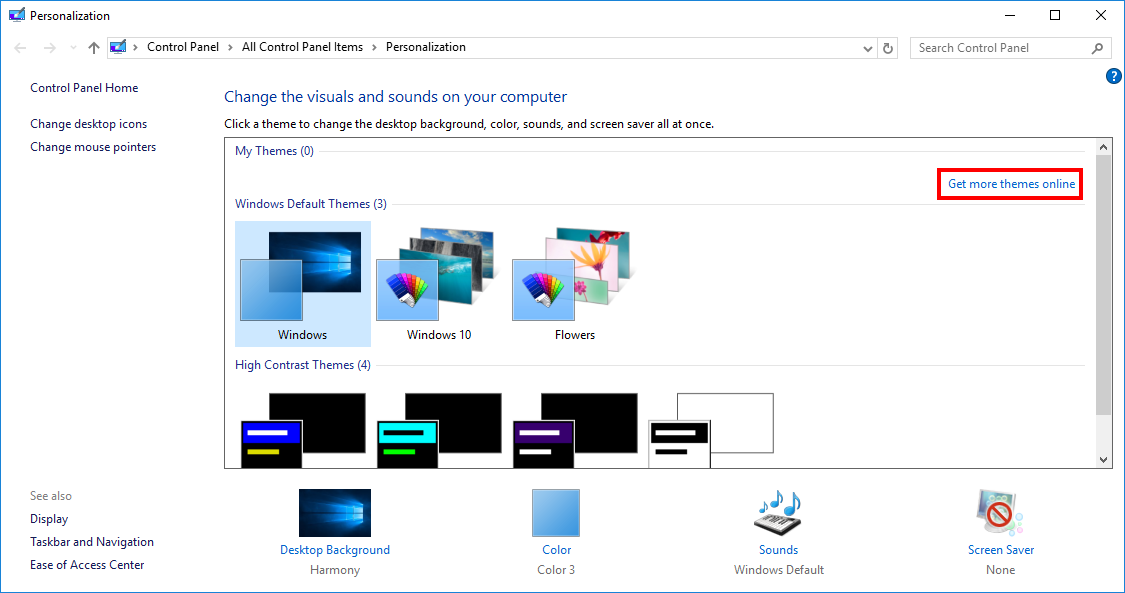Click Get more themes online link
The image size is (1125, 593).
click(x=1012, y=184)
